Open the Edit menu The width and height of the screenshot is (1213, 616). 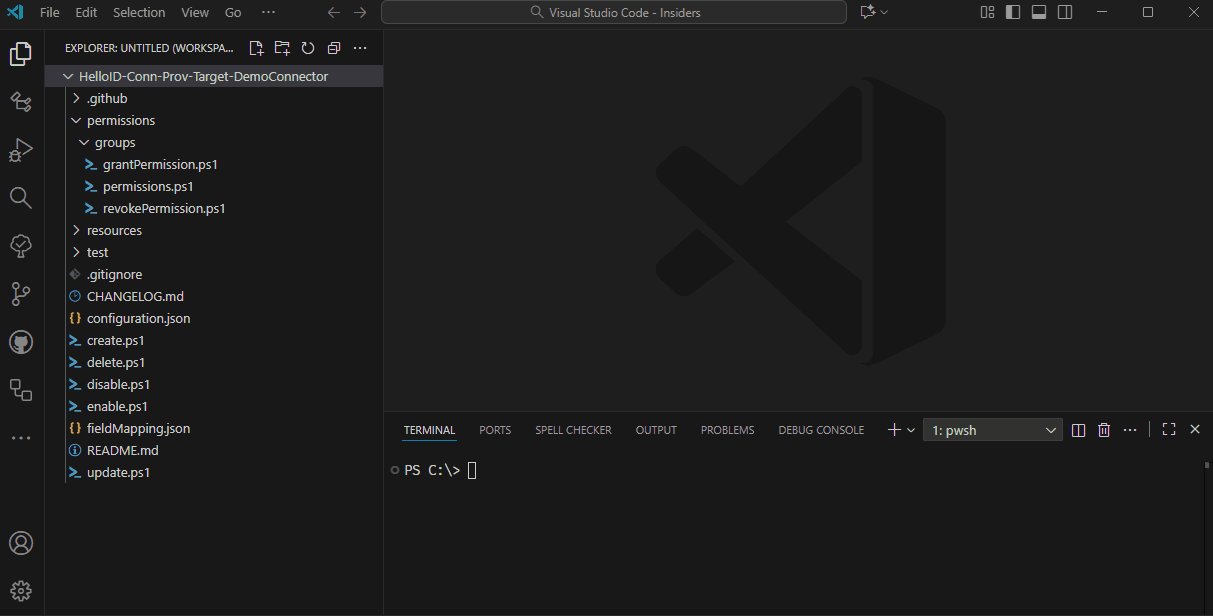[87, 12]
